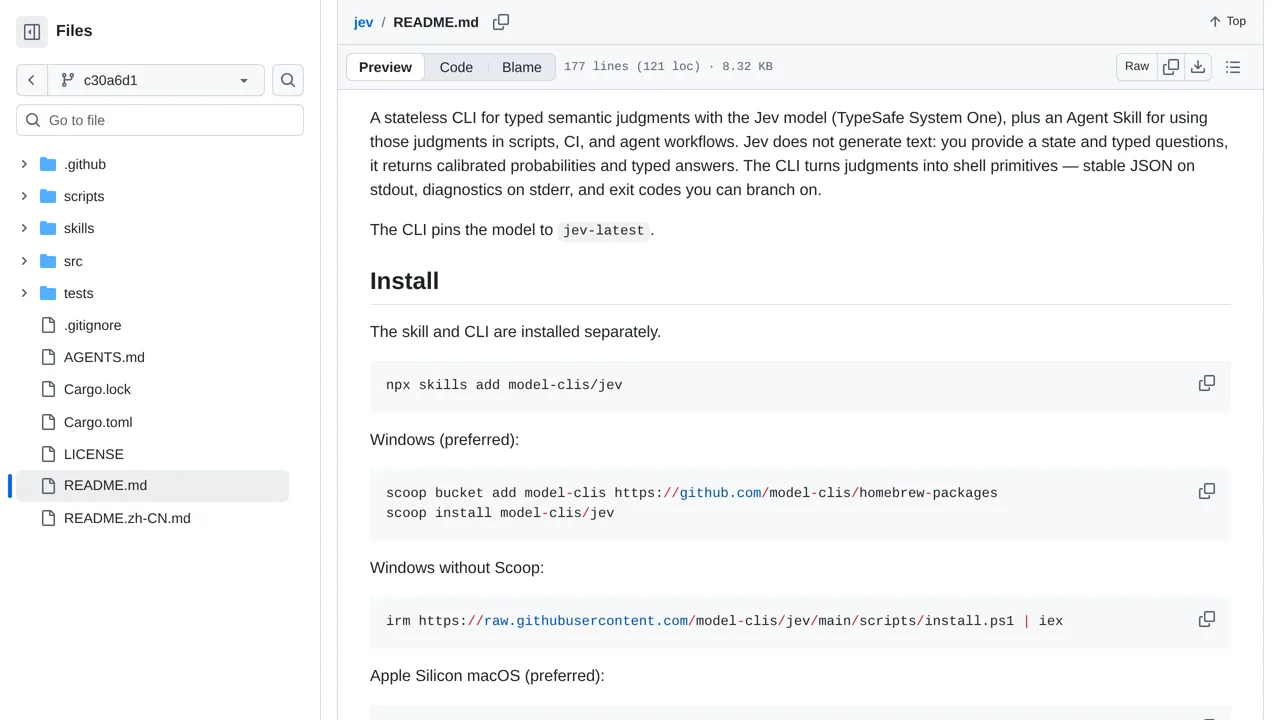This screenshot has width=1280, height=720.
Task: Open the AGENTS.md file
Action: (x=104, y=357)
